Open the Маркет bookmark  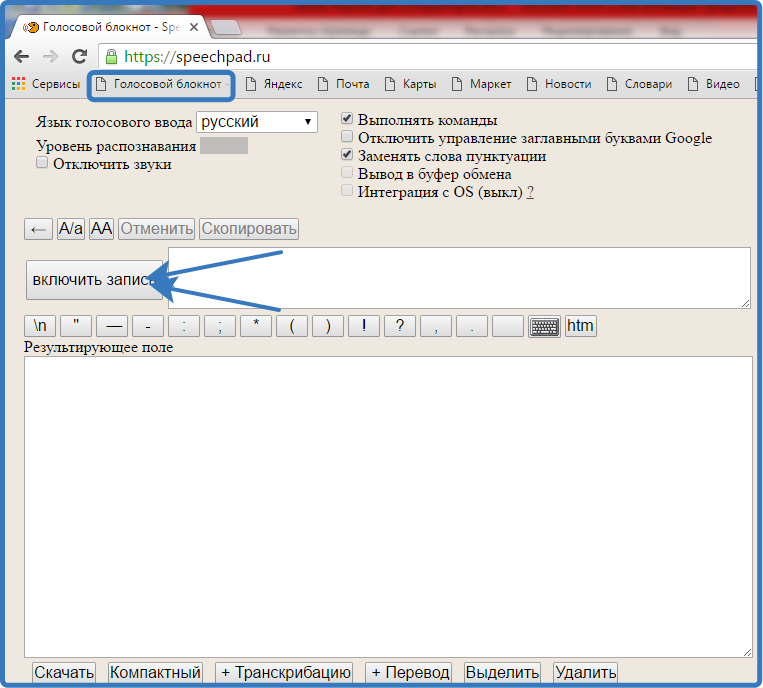(x=481, y=84)
